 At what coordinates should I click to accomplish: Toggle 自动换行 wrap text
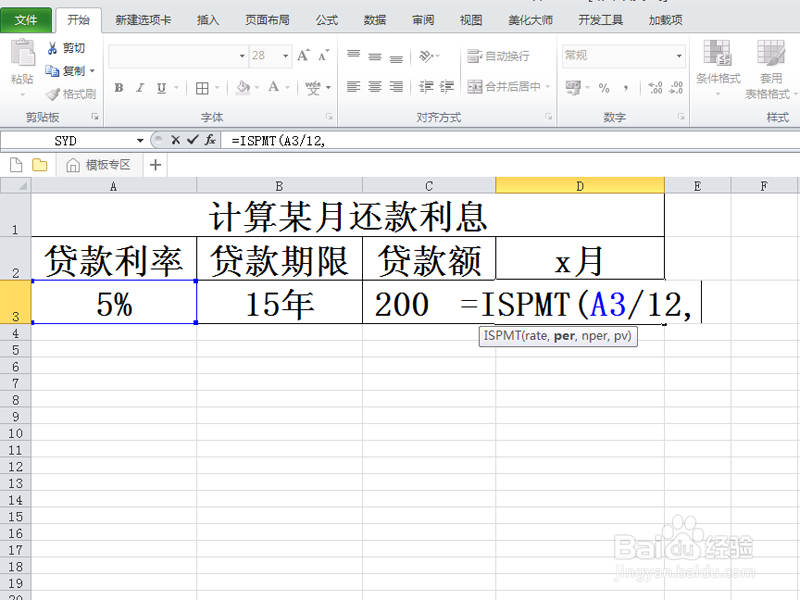[x=498, y=56]
